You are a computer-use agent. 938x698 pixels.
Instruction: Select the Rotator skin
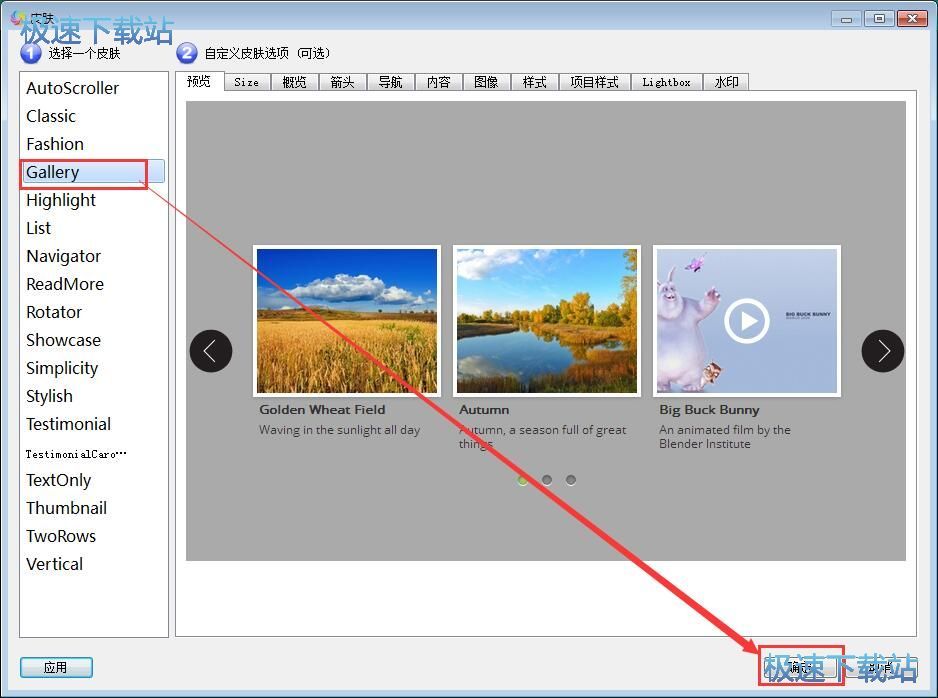point(93,312)
